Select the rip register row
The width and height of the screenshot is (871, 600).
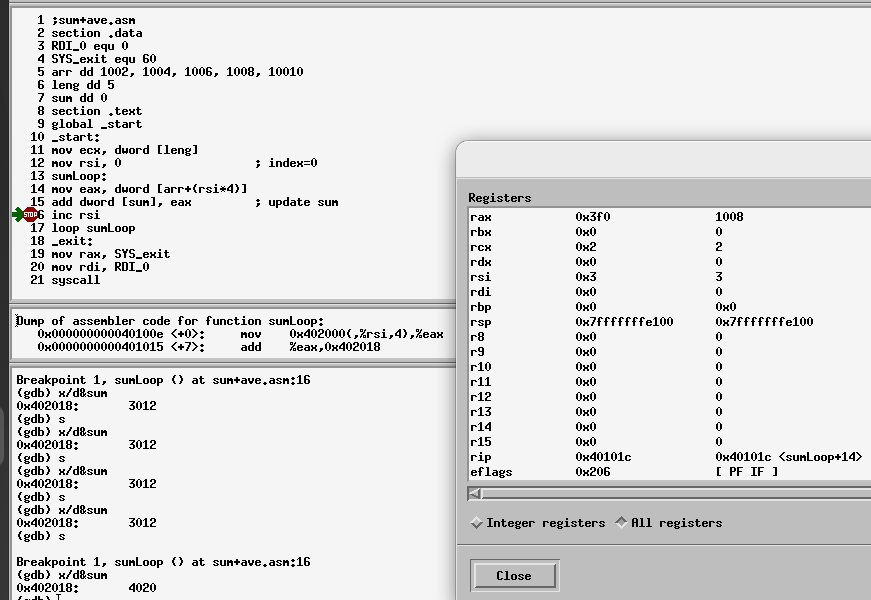click(669, 457)
